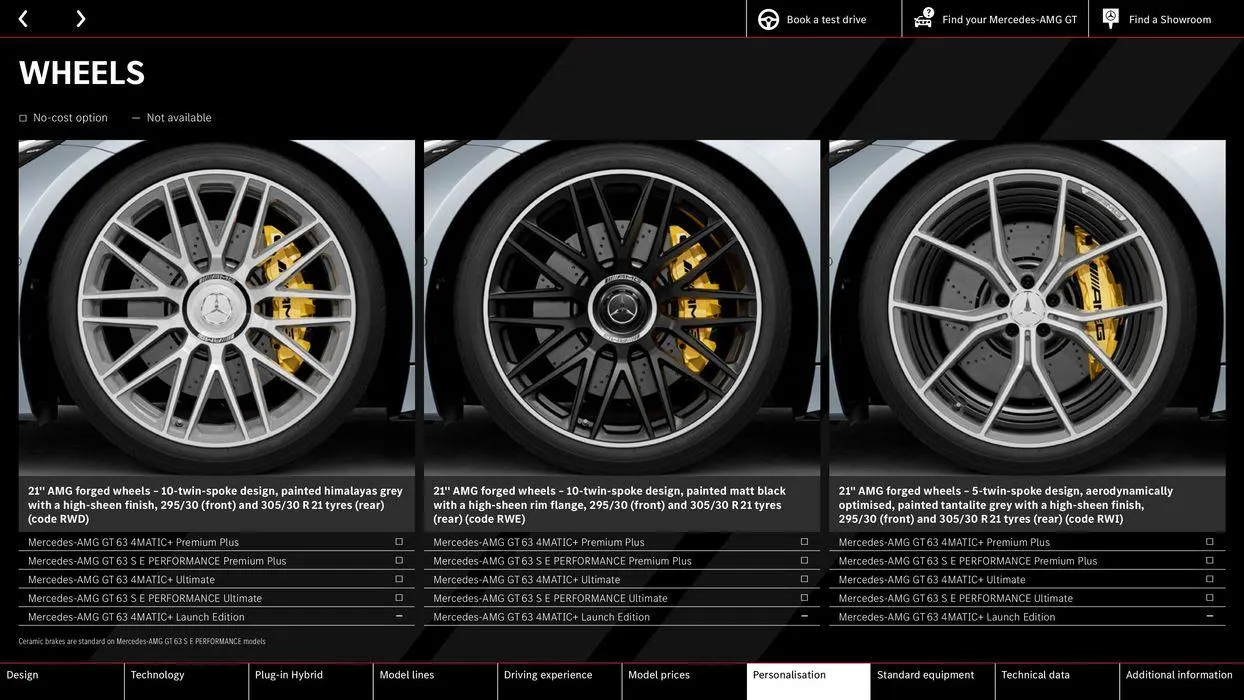Click the matt black 10-twin-spoke wheel image
Screen dimensions: 1244x700
(622, 307)
